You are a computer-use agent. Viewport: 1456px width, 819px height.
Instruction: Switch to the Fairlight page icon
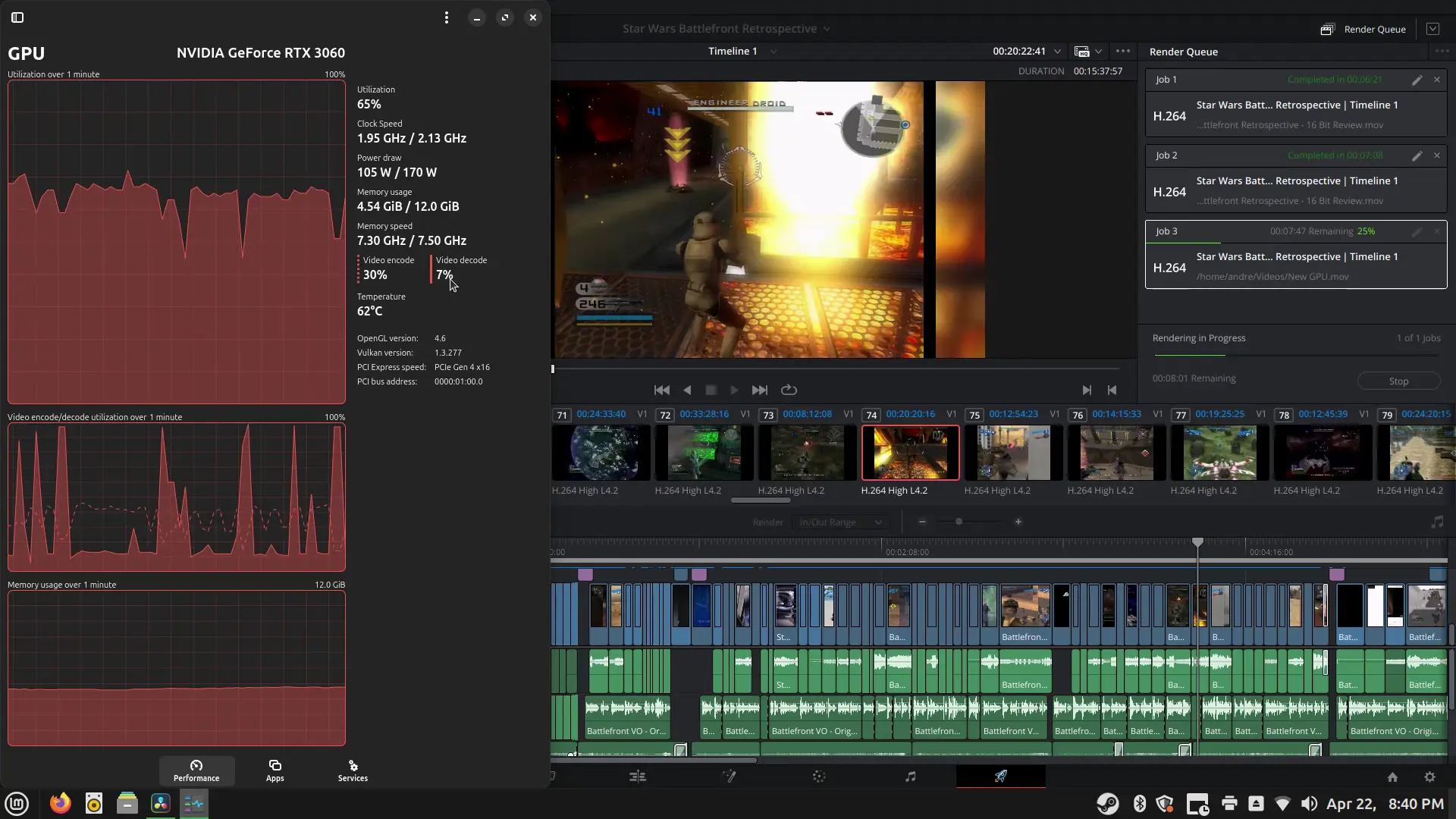[911, 777]
